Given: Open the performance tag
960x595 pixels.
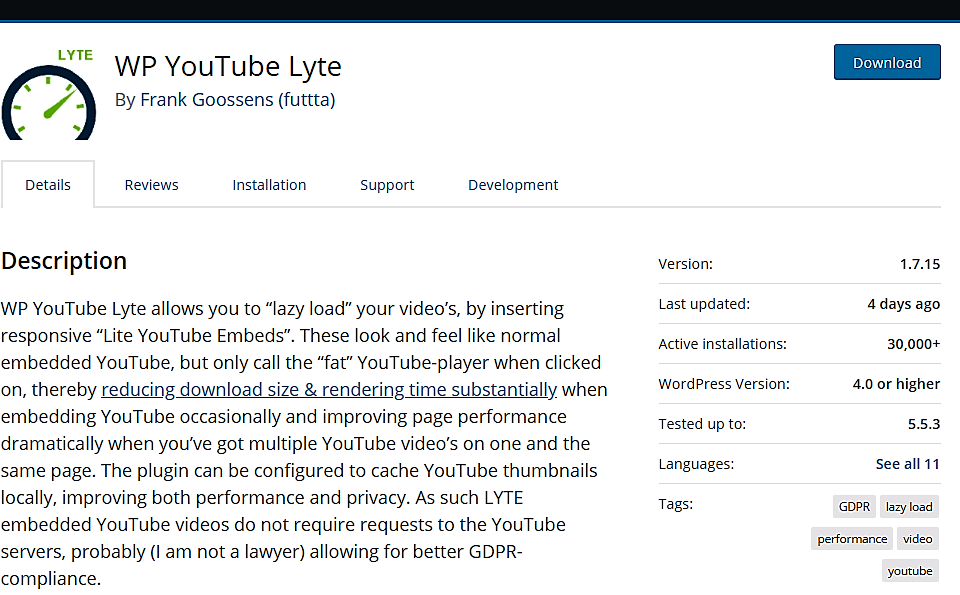Looking at the screenshot, I should (852, 539).
